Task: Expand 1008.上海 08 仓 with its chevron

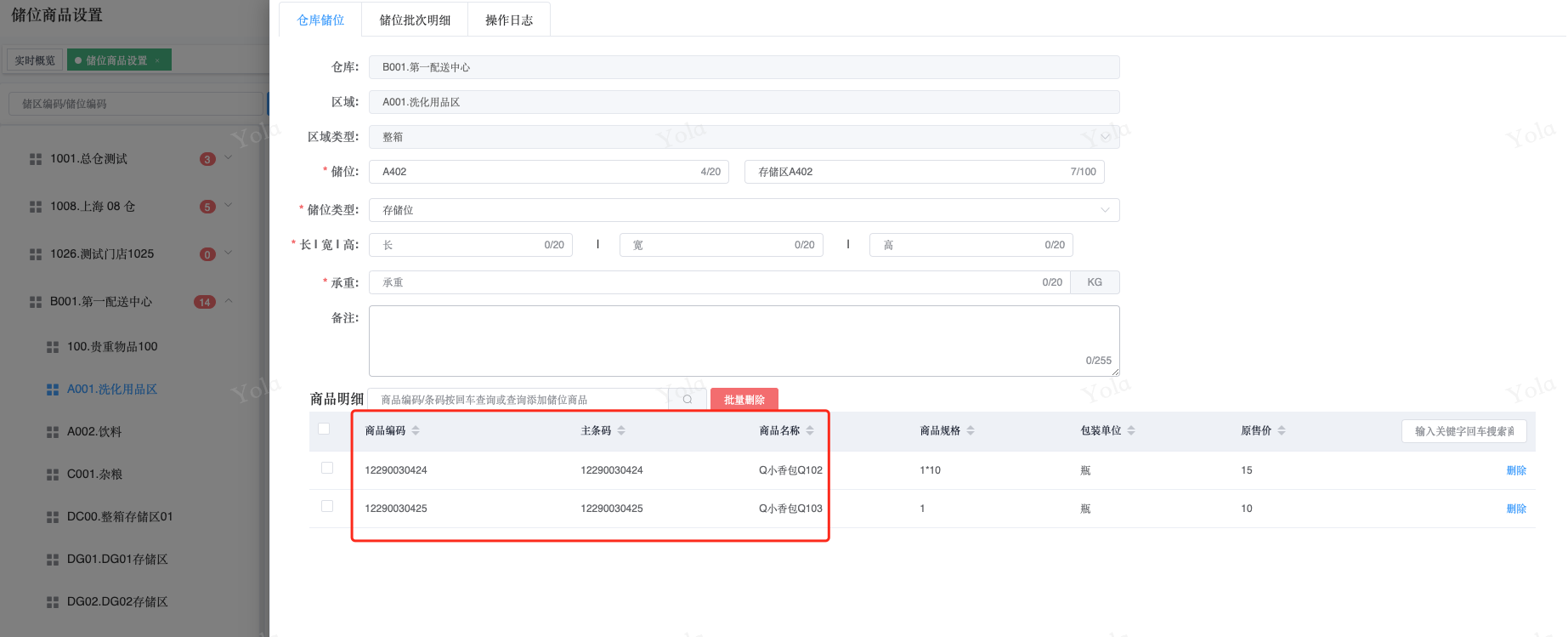Action: pos(228,206)
